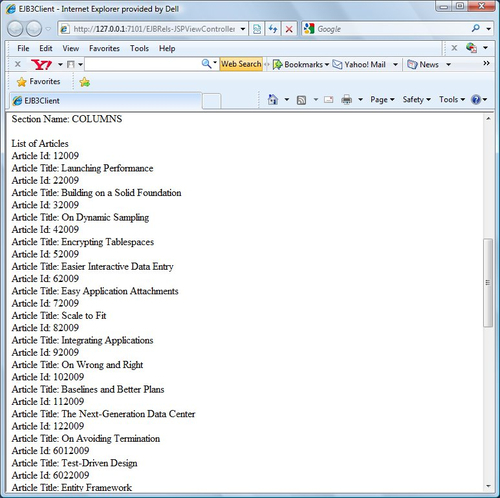Viewport: 500px width, 498px height.
Task: Open the Favorites menu
Action: click(104, 48)
